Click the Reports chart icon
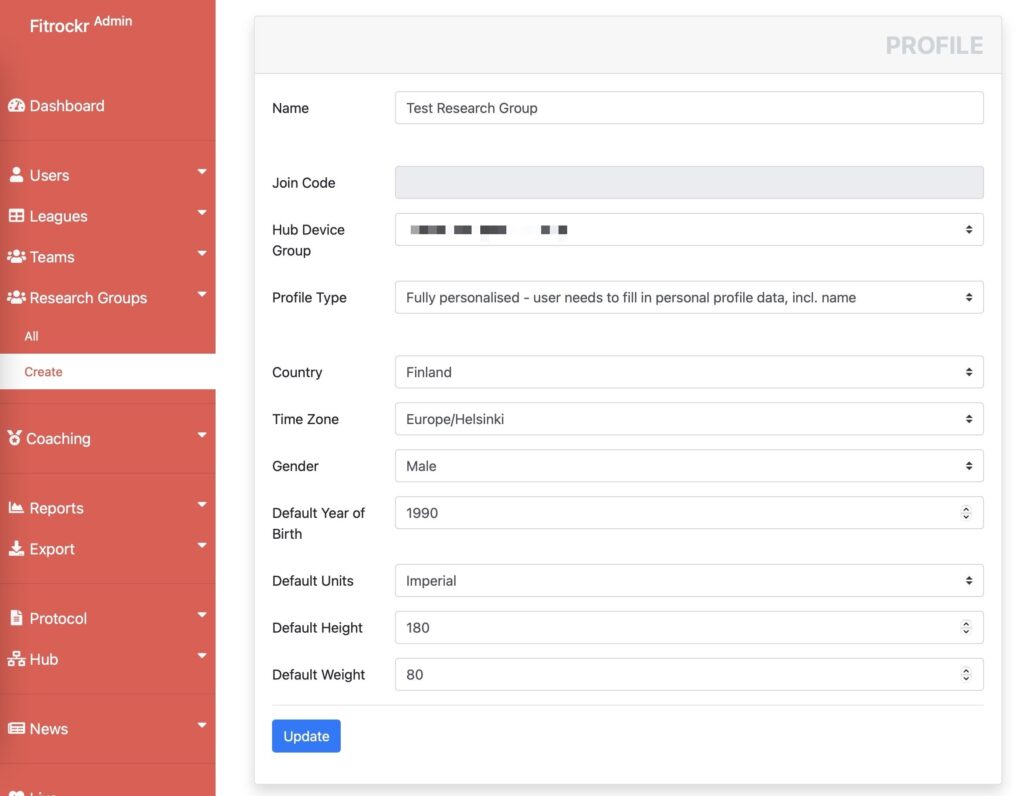This screenshot has height=796, width=1024. click(x=16, y=507)
